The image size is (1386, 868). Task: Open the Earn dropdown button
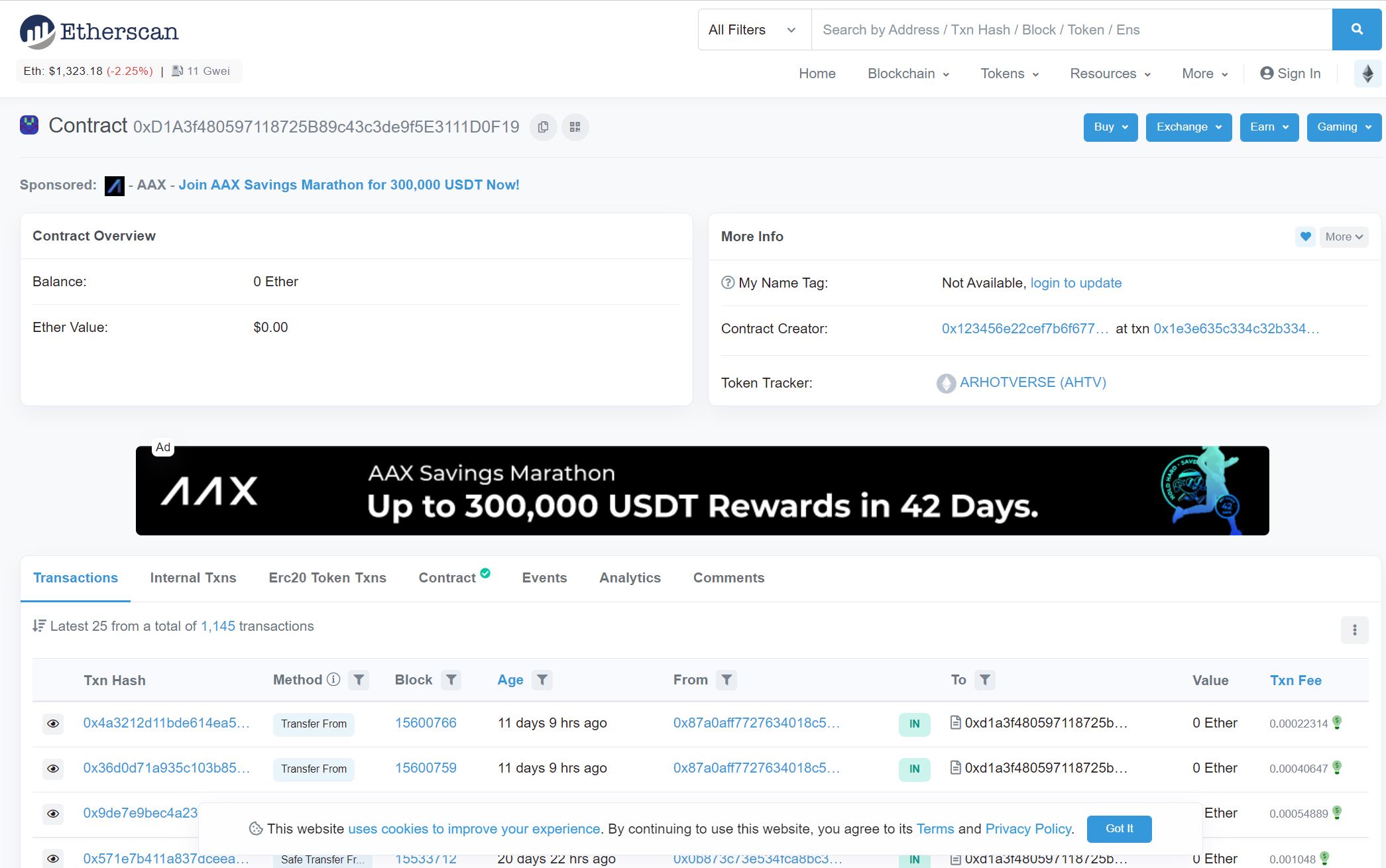[x=1269, y=127]
